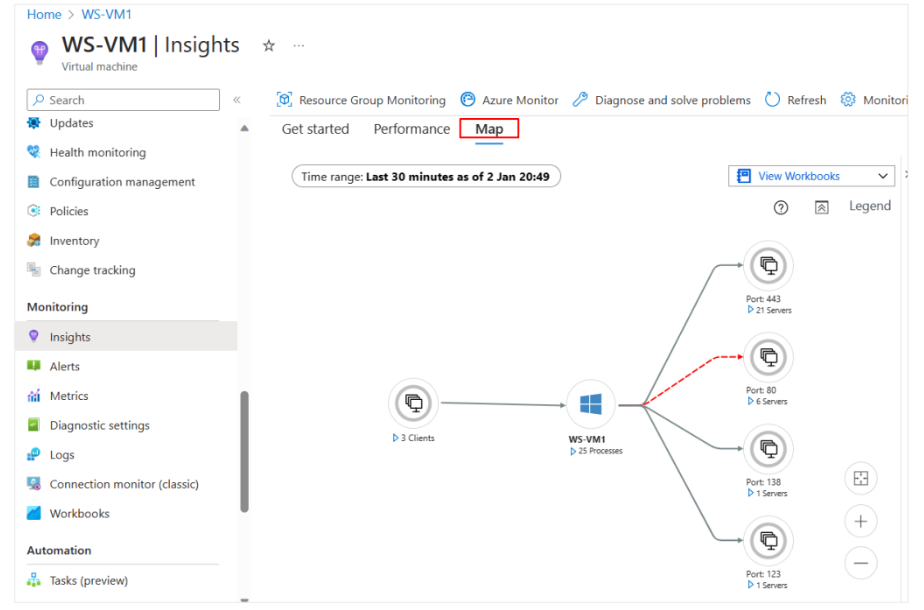The height and width of the screenshot is (610, 924).
Task: Refresh the Insights view
Action: point(796,100)
